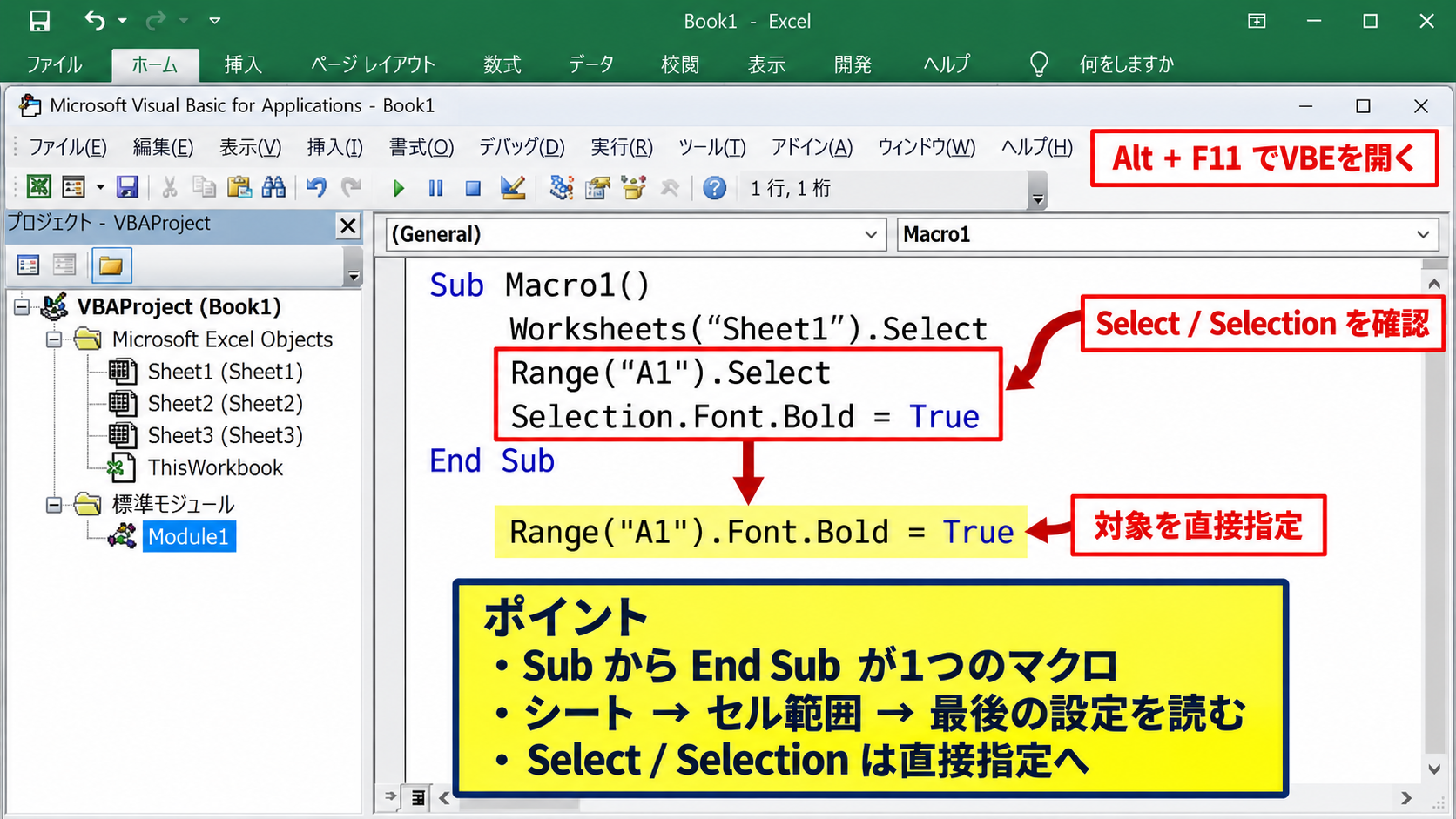
Task: Open the Insert UserForm dropdown arrow
Action: [100, 187]
